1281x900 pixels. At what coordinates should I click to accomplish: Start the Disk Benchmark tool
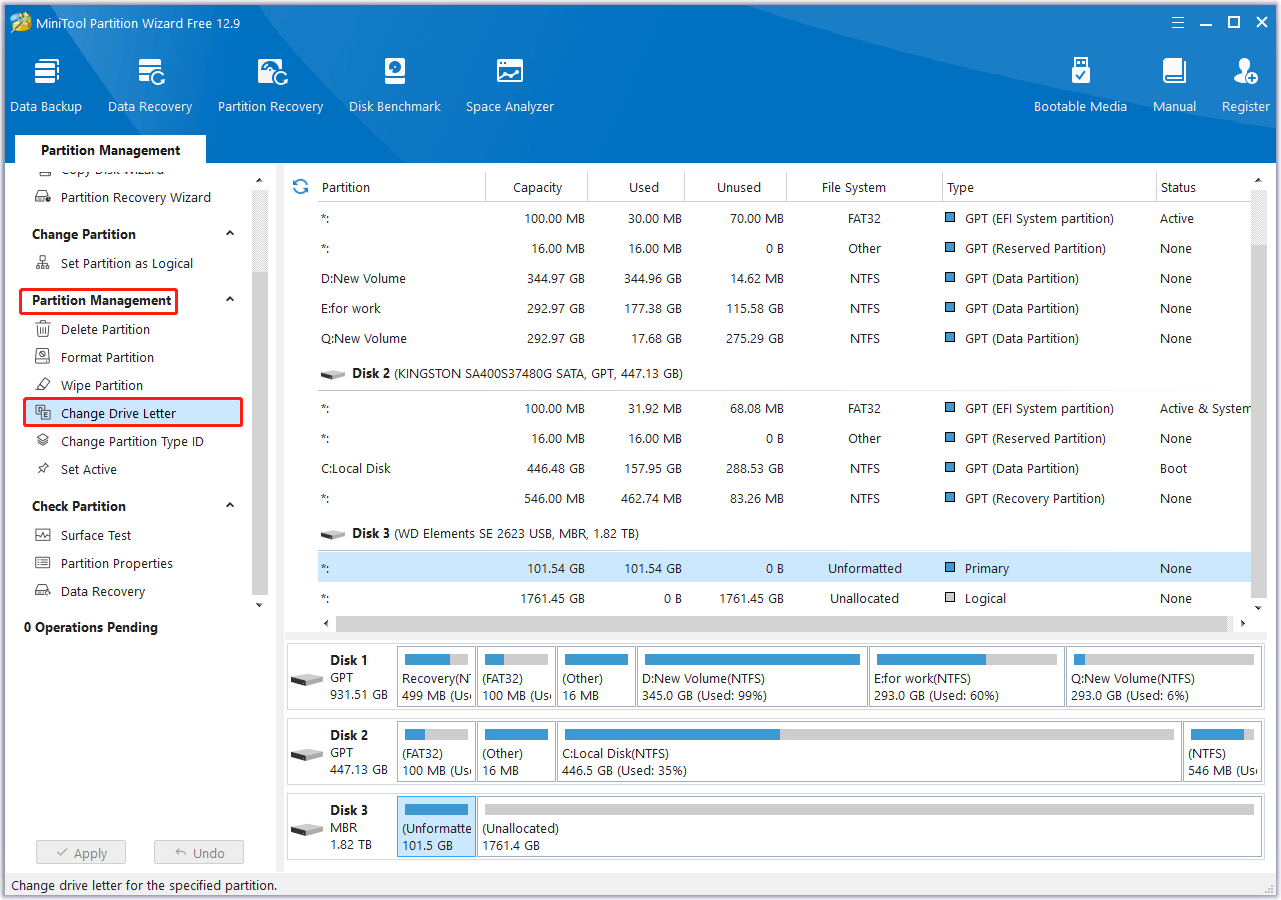[395, 85]
